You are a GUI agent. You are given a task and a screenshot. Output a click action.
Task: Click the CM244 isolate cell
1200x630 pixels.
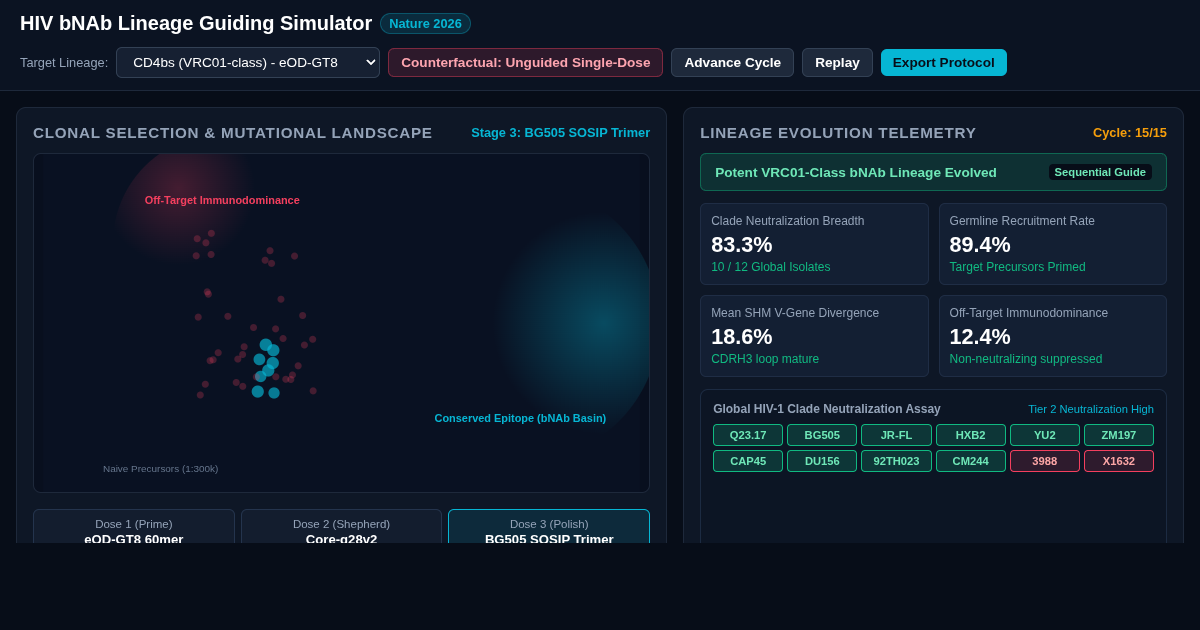[971, 461]
